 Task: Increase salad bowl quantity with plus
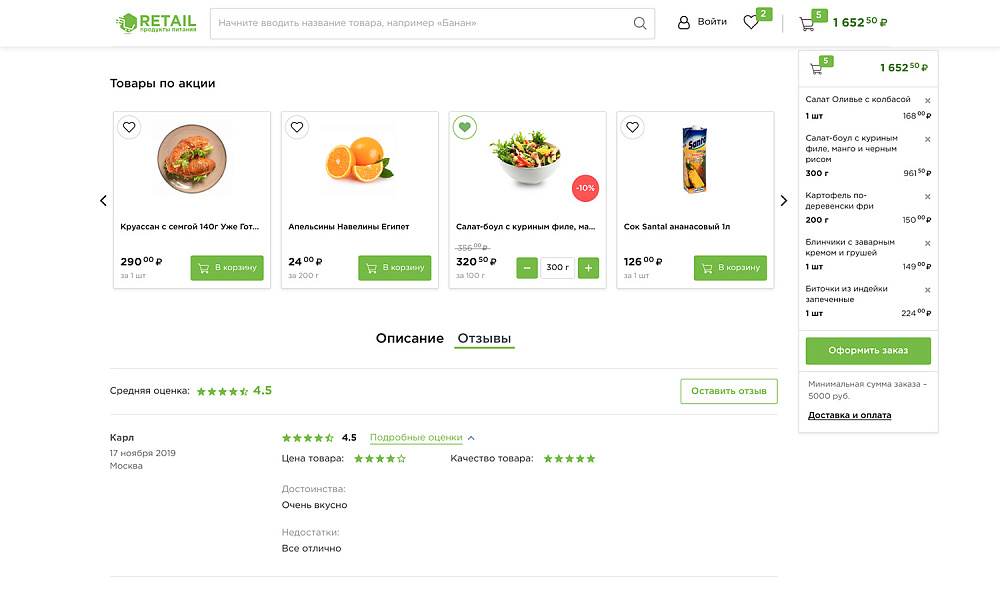588,268
